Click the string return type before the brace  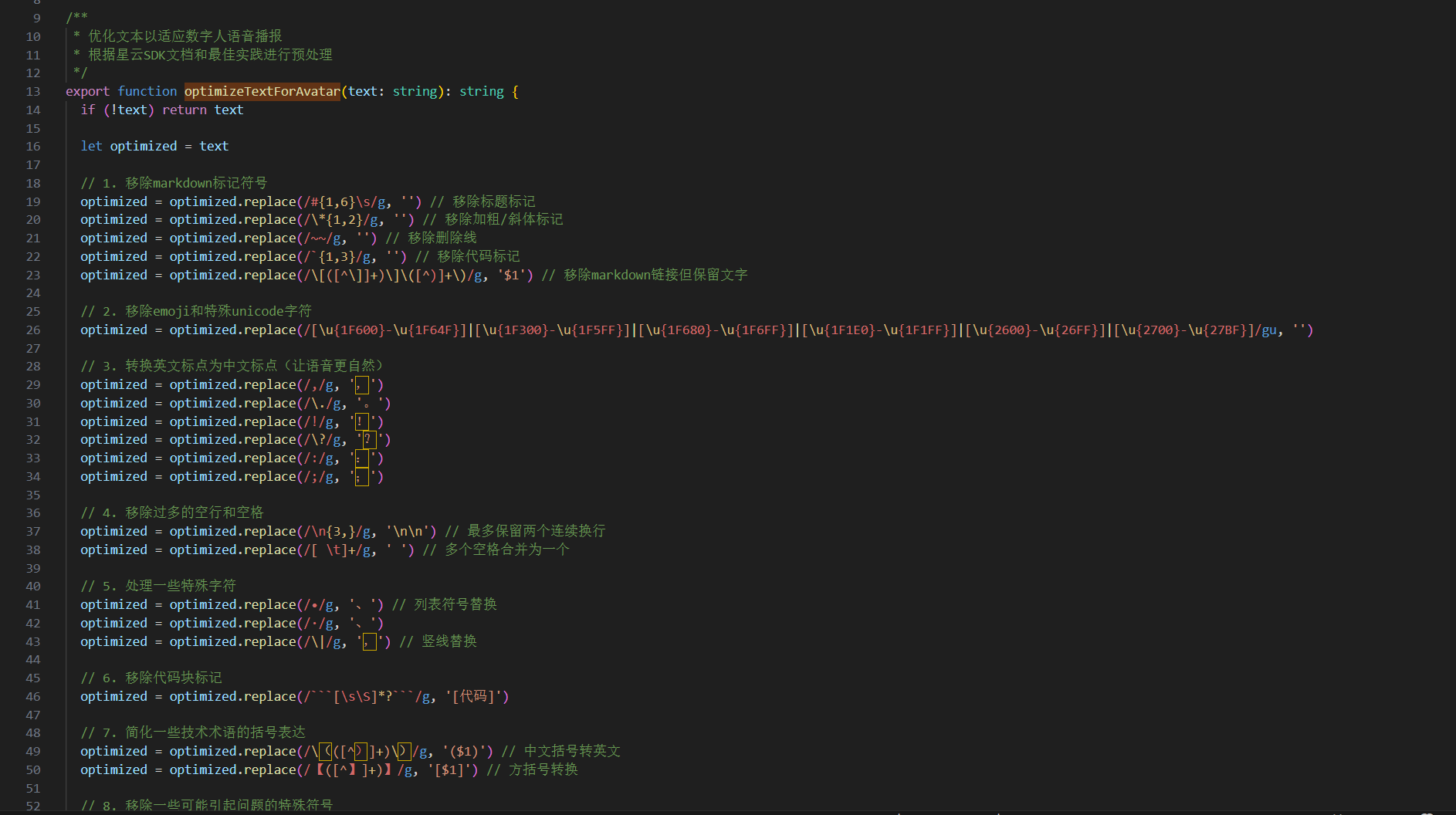click(482, 91)
